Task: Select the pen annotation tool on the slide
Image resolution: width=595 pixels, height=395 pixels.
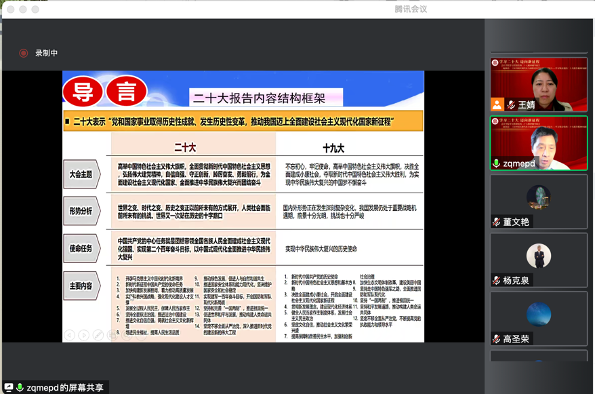Action: [98, 335]
